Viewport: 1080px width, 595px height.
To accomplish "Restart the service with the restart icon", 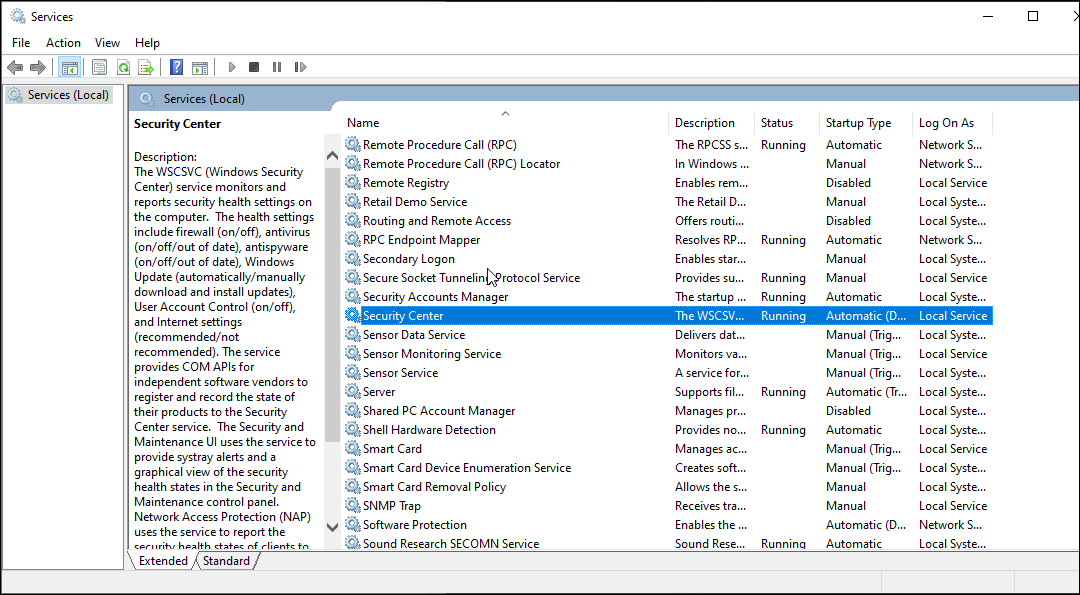I will 300,67.
